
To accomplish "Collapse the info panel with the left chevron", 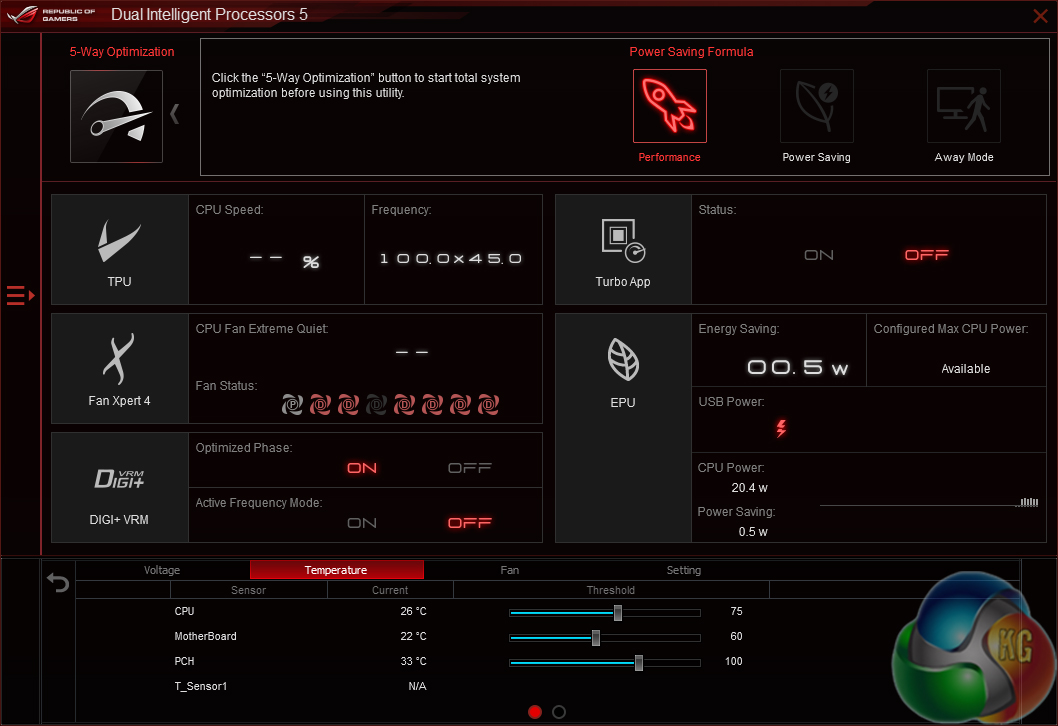I will pyautogui.click(x=175, y=113).
